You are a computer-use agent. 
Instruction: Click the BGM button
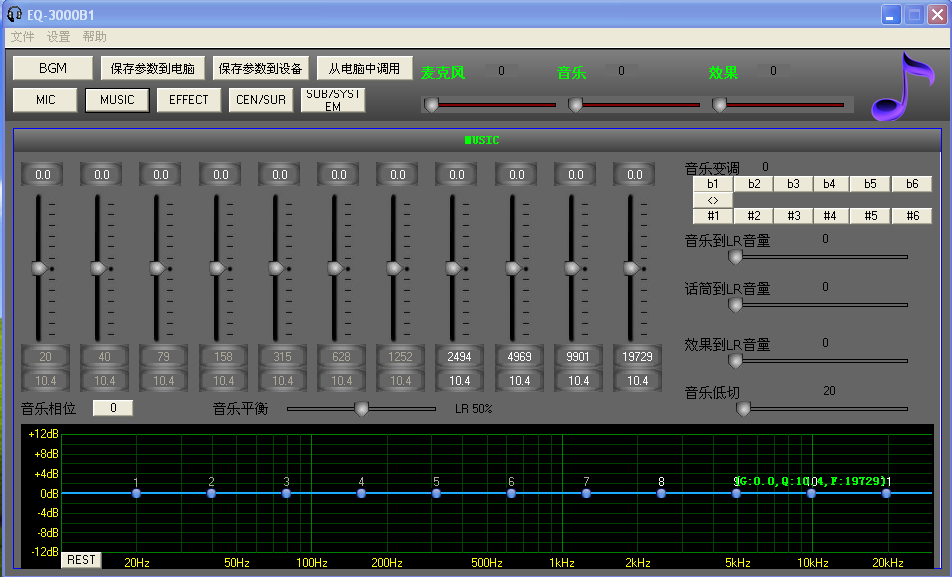[53, 68]
